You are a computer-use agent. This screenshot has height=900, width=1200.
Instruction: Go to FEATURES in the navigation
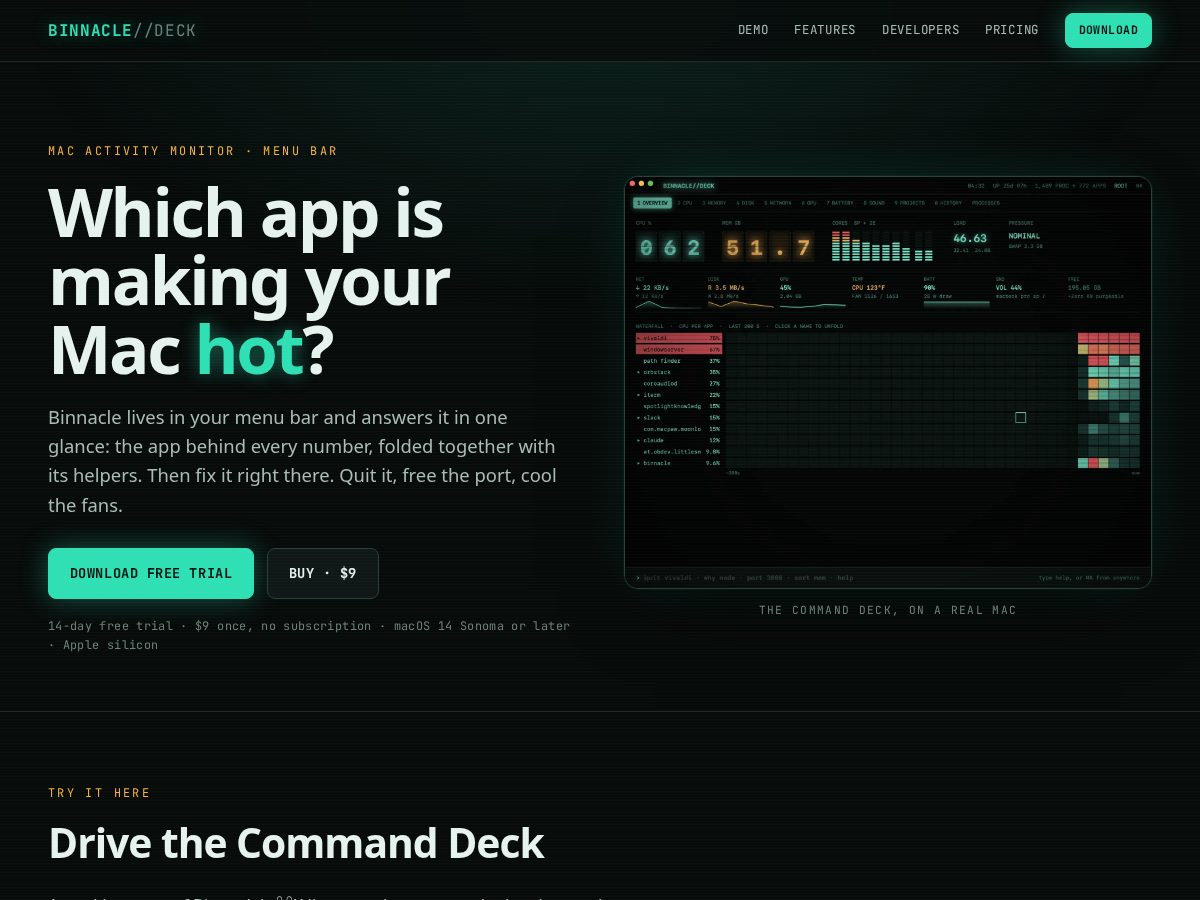click(825, 30)
